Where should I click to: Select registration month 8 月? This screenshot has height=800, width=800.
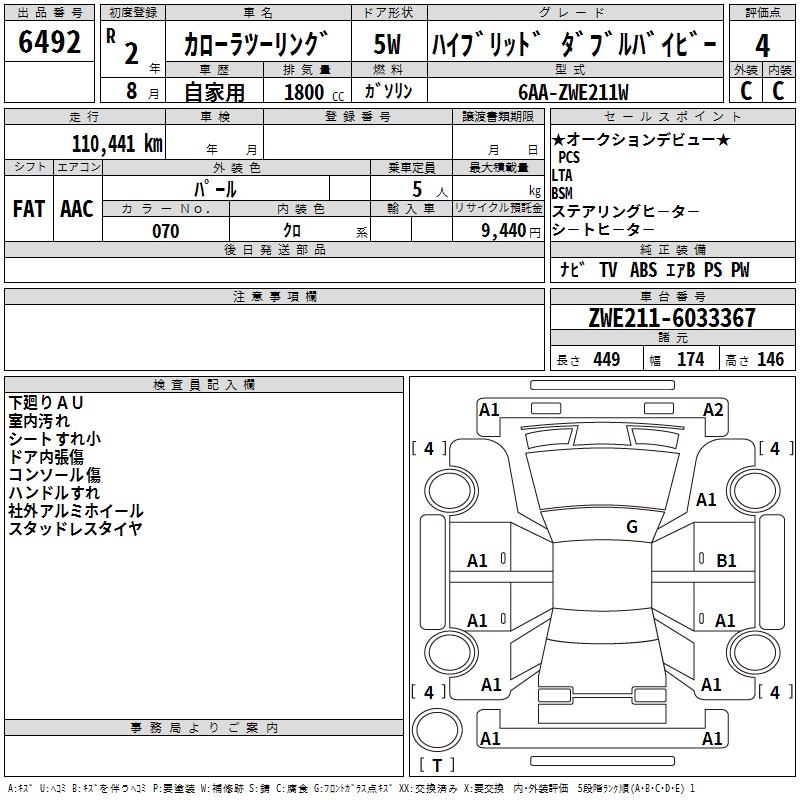point(142,91)
